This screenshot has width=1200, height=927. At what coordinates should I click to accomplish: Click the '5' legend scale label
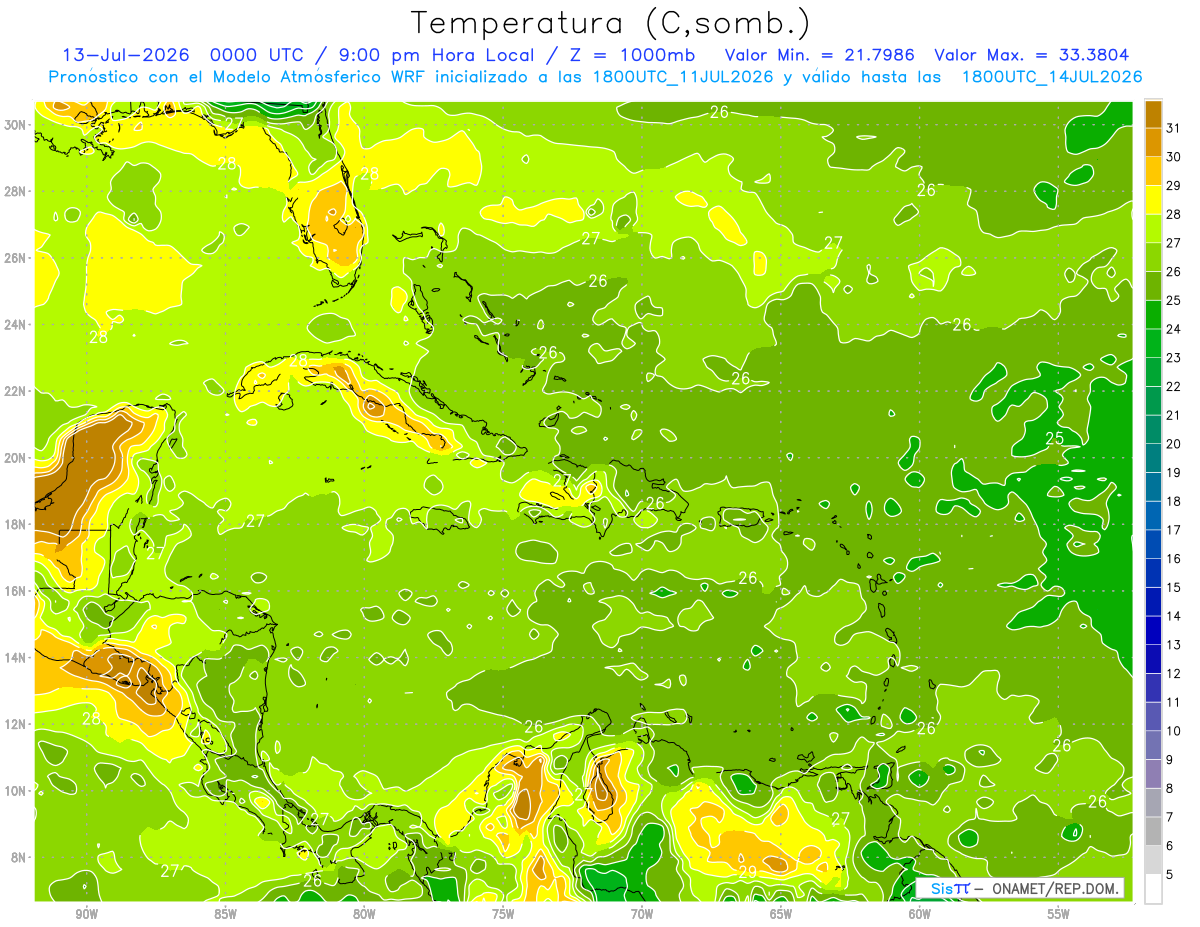pos(1170,875)
